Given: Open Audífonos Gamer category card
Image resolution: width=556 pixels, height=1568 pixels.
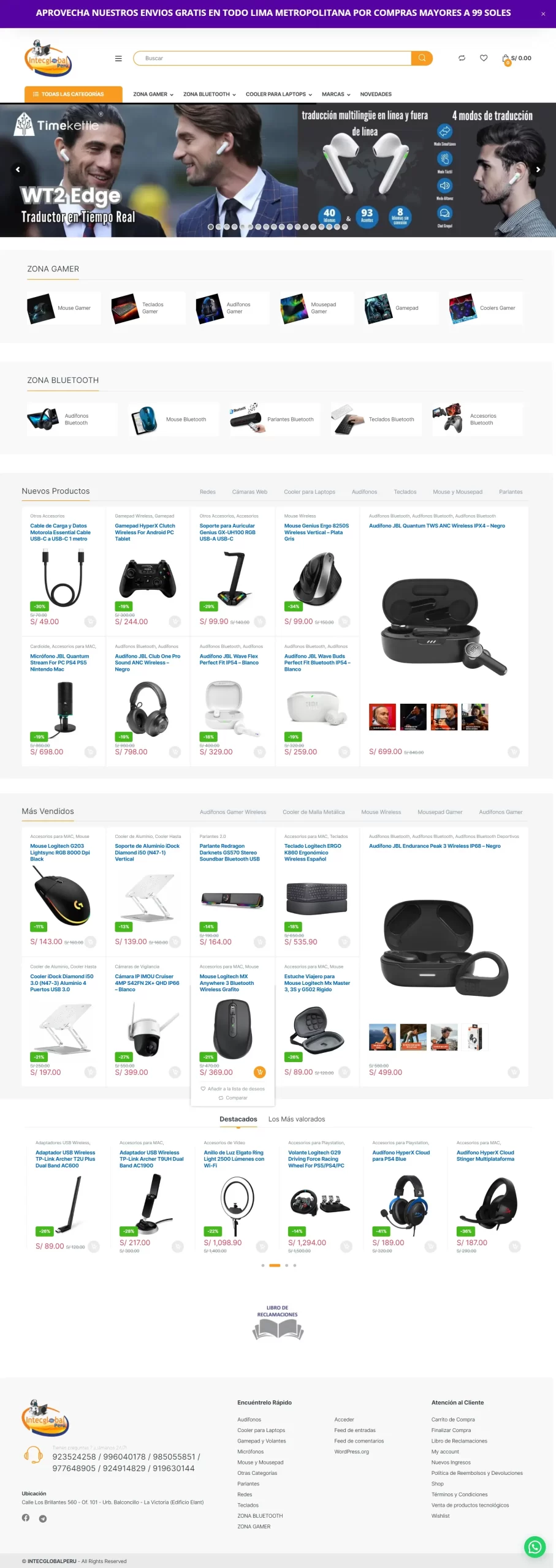Looking at the screenshot, I should 232,308.
